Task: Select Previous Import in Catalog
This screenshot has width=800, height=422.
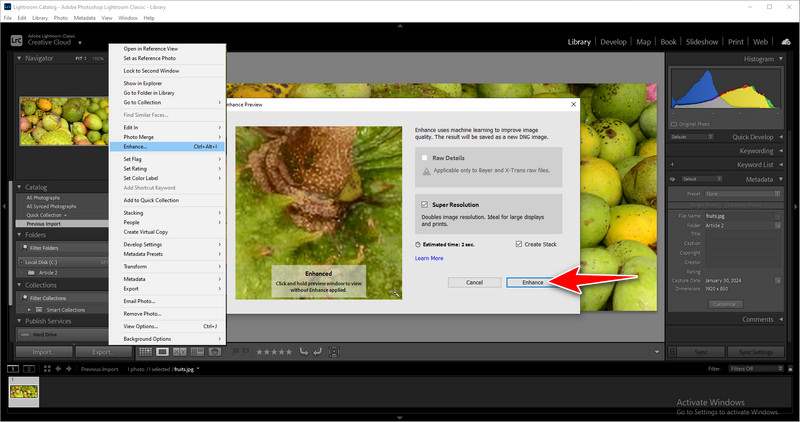Action: tap(62, 224)
